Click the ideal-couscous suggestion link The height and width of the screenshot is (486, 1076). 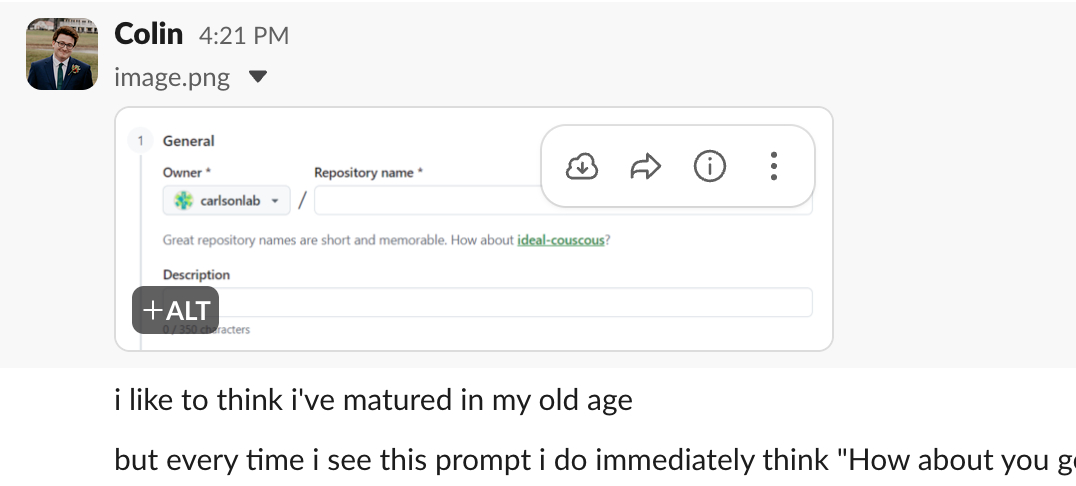coord(560,240)
